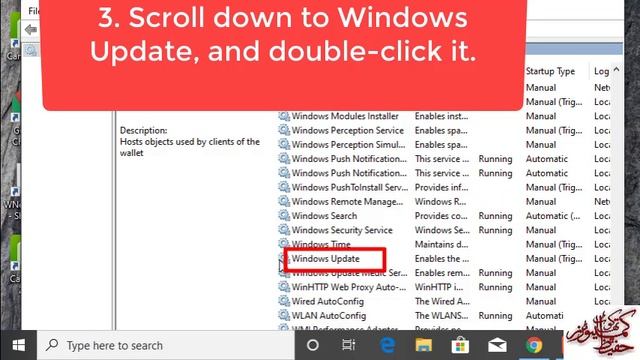Open File Explorer from the taskbar
This screenshot has height=360, width=640.
[423, 345]
